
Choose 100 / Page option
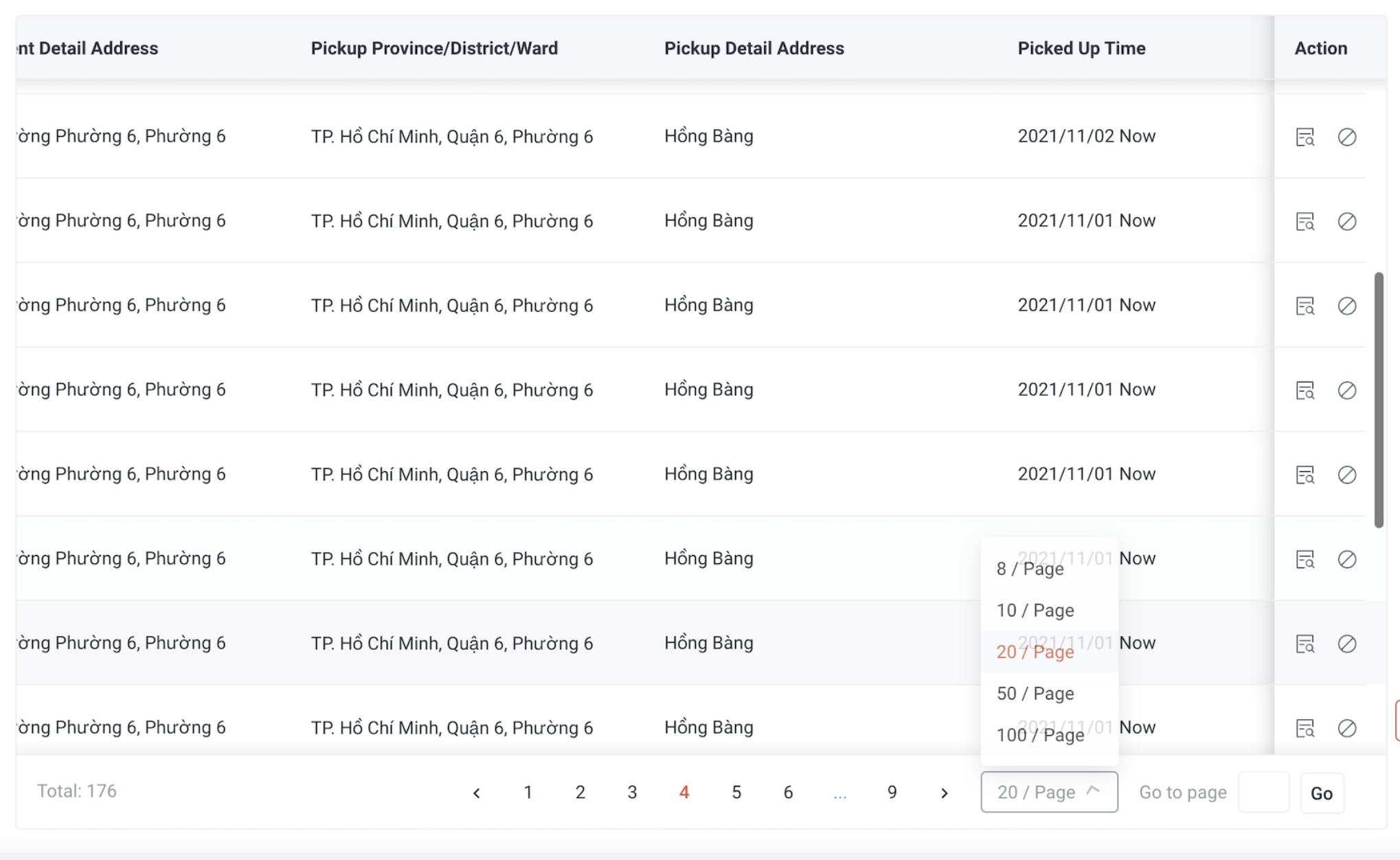point(1040,735)
